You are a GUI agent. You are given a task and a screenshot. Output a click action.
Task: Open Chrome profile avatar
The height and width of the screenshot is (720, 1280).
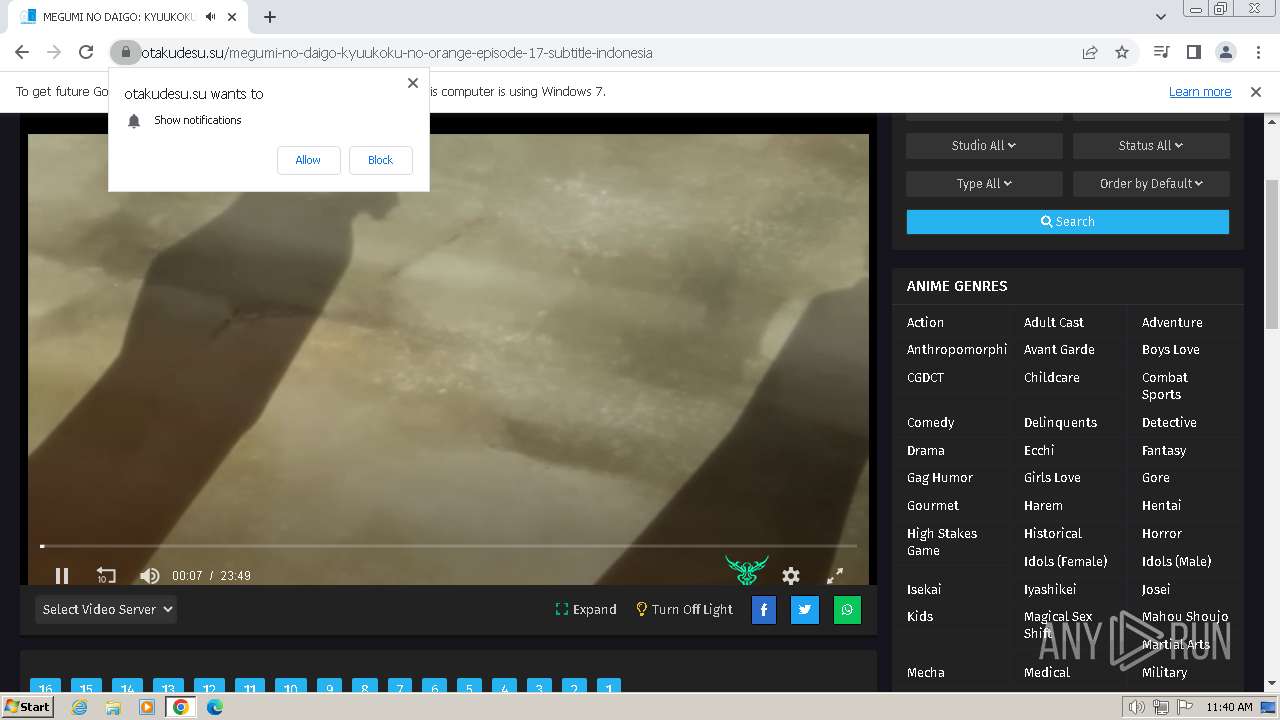click(x=1226, y=52)
